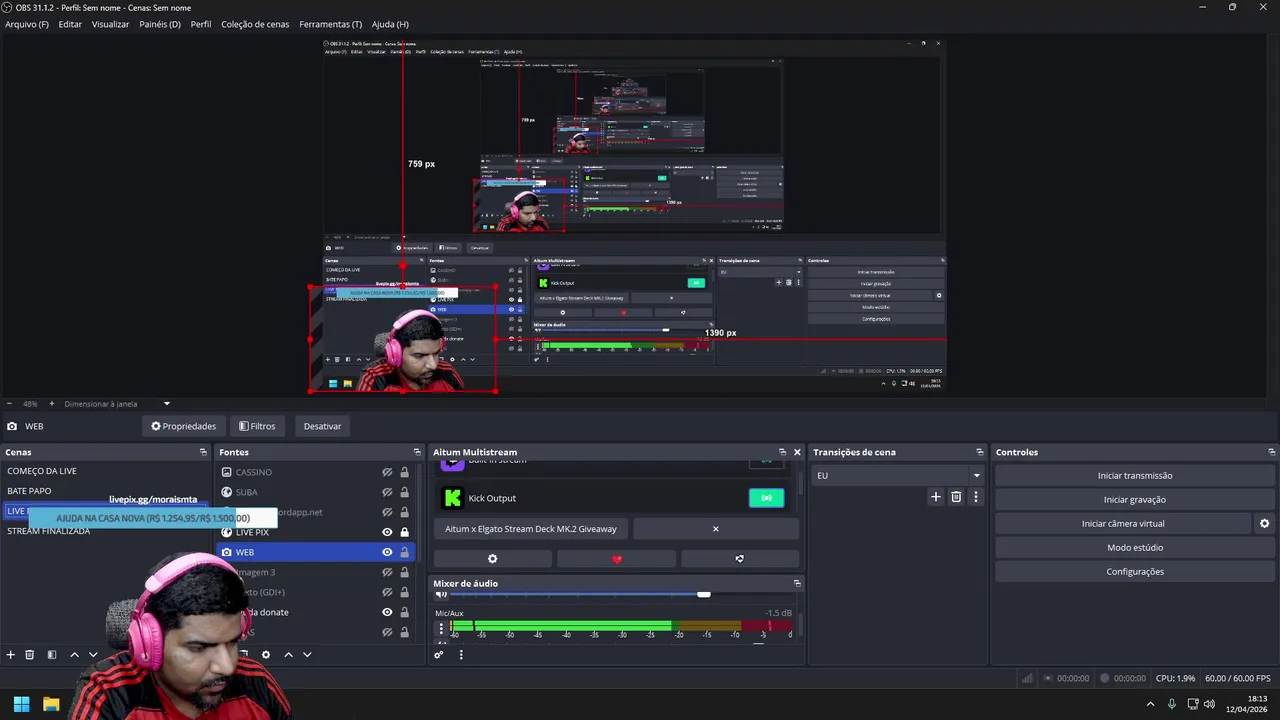Hide the LIVE PIX source
This screenshot has height=720, width=1280.
point(387,532)
